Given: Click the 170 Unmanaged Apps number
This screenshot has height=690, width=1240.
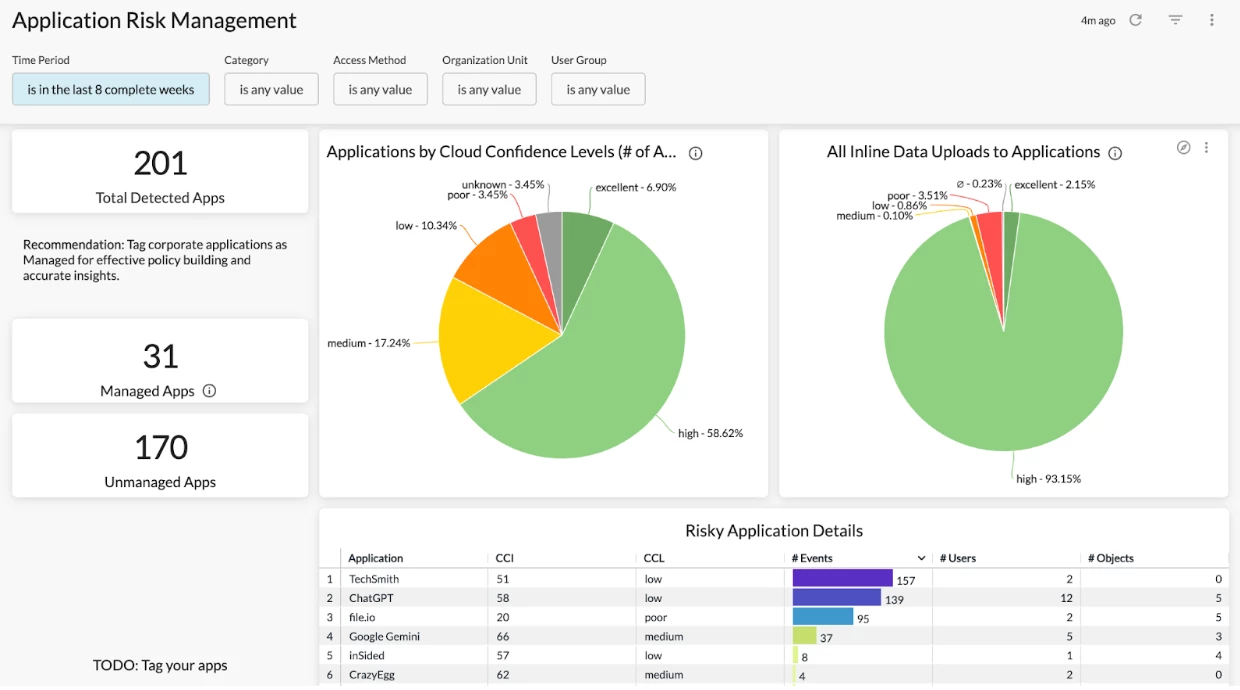Looking at the screenshot, I should click(160, 447).
